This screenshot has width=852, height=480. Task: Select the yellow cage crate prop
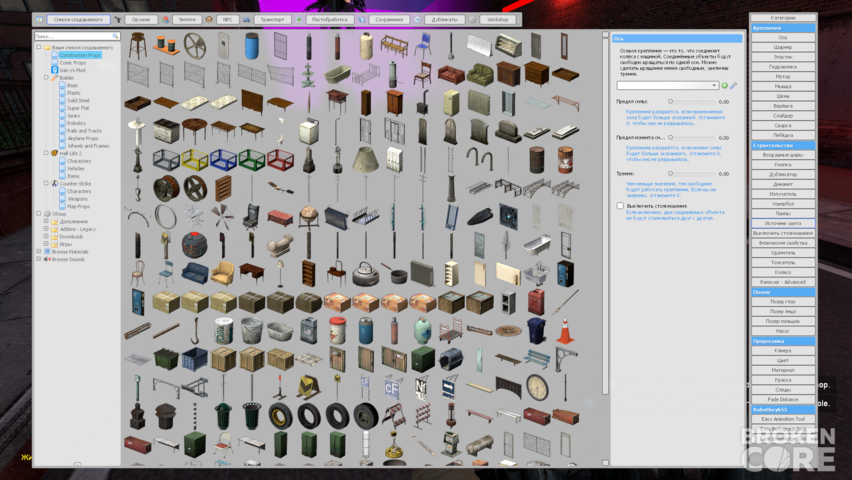195,160
